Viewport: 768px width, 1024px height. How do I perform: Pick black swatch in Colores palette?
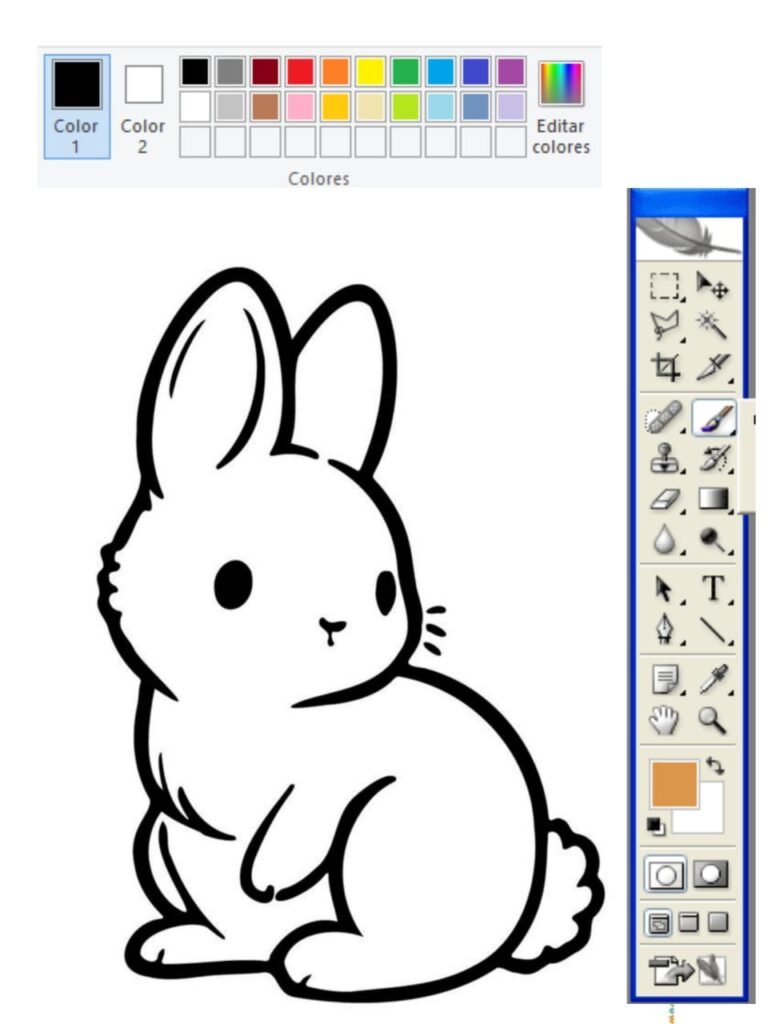195,72
